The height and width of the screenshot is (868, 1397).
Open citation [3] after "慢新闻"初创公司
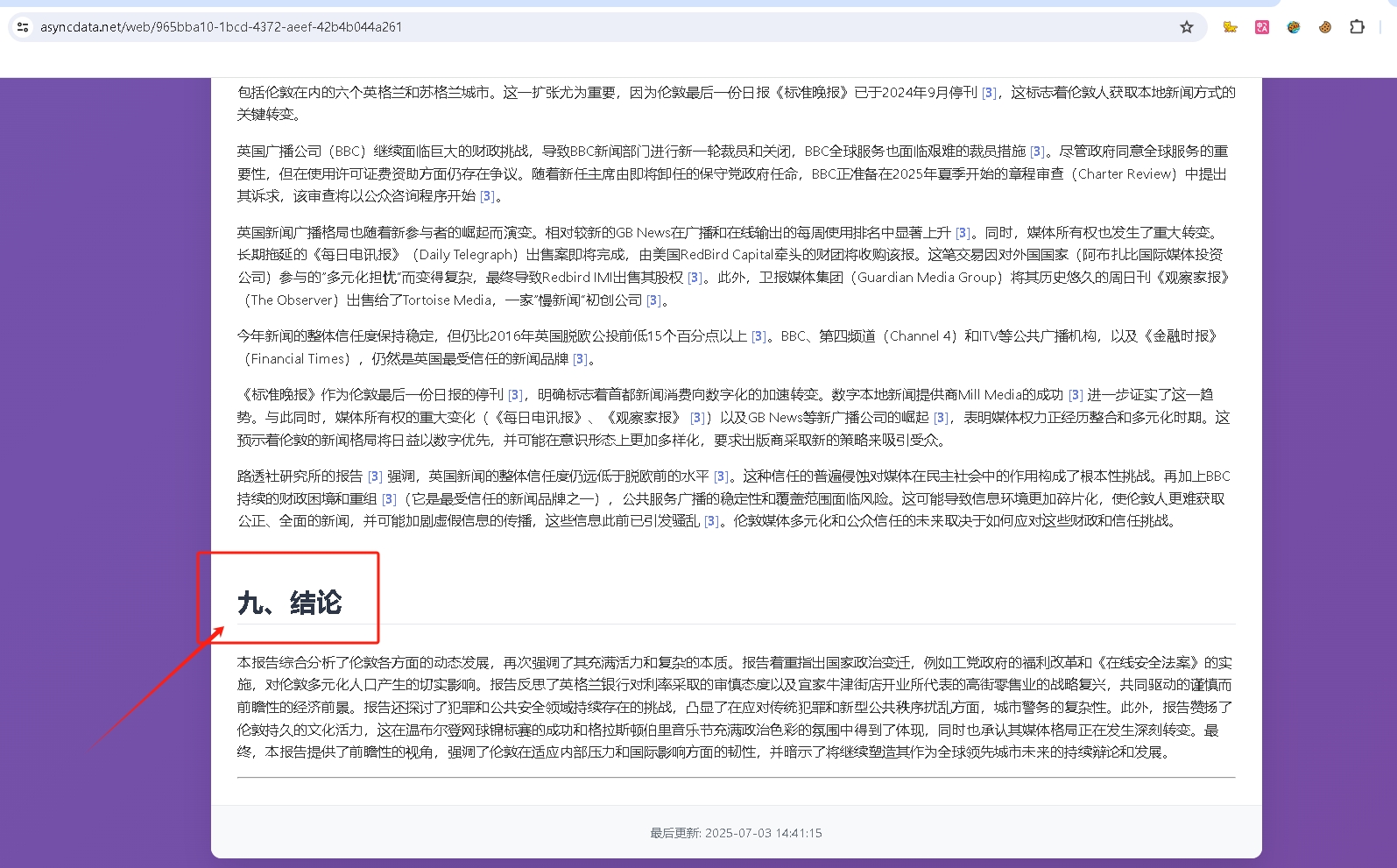[x=653, y=300]
